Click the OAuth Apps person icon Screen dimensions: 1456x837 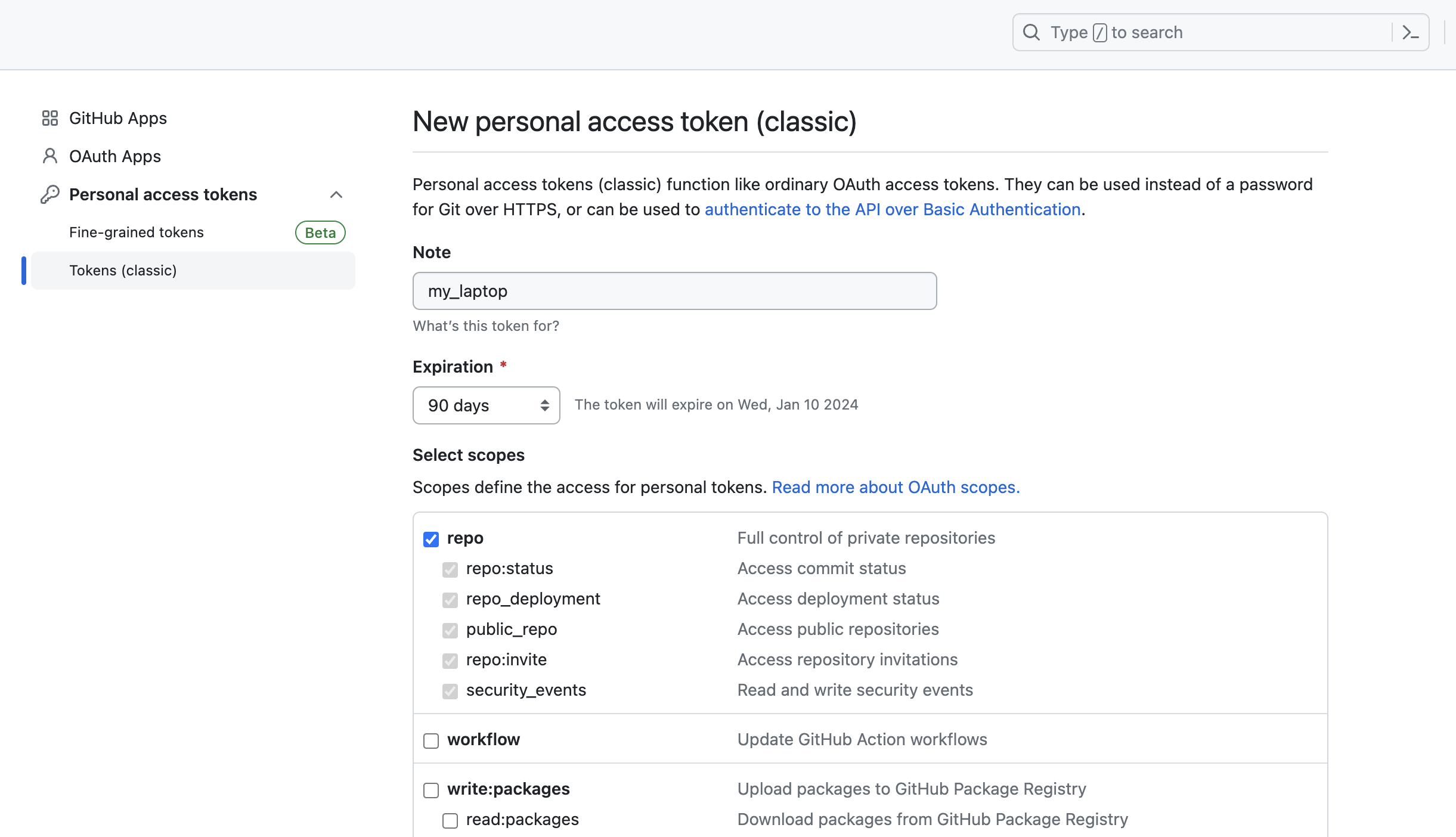point(50,156)
